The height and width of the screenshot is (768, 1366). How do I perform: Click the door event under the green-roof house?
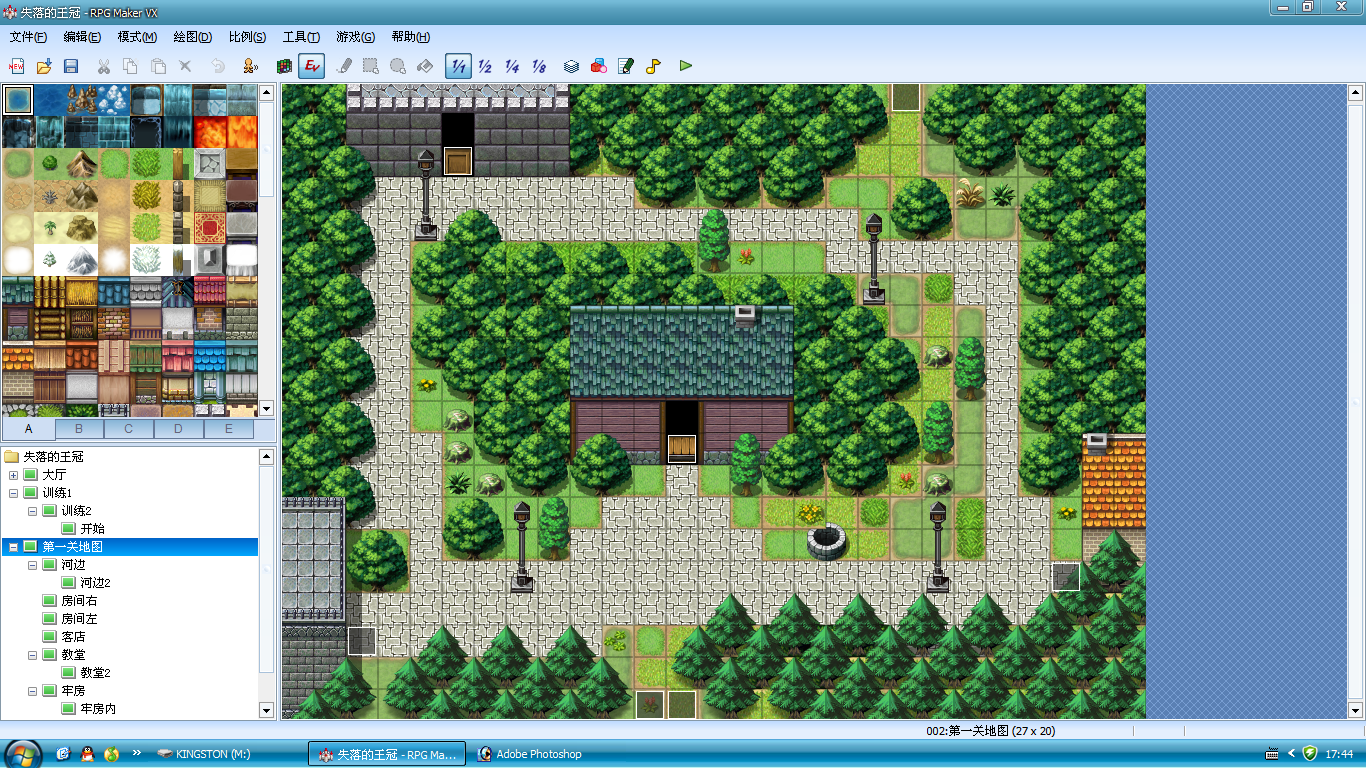coord(683,449)
